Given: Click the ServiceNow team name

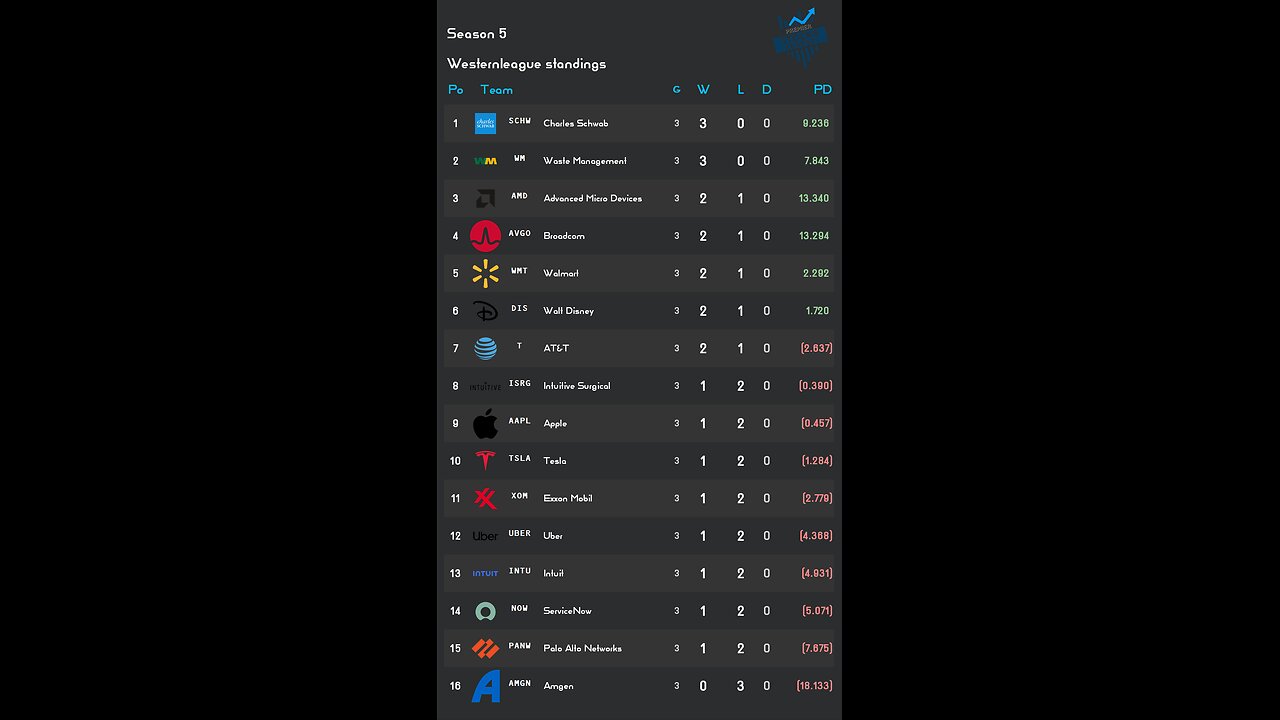Looking at the screenshot, I should 567,611.
